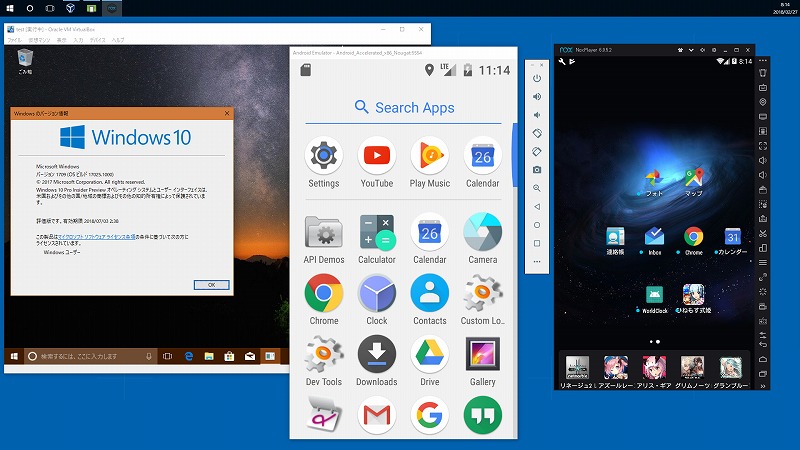800x450 pixels.
Task: Click OK in Windows version dialog
Action: coord(211,285)
